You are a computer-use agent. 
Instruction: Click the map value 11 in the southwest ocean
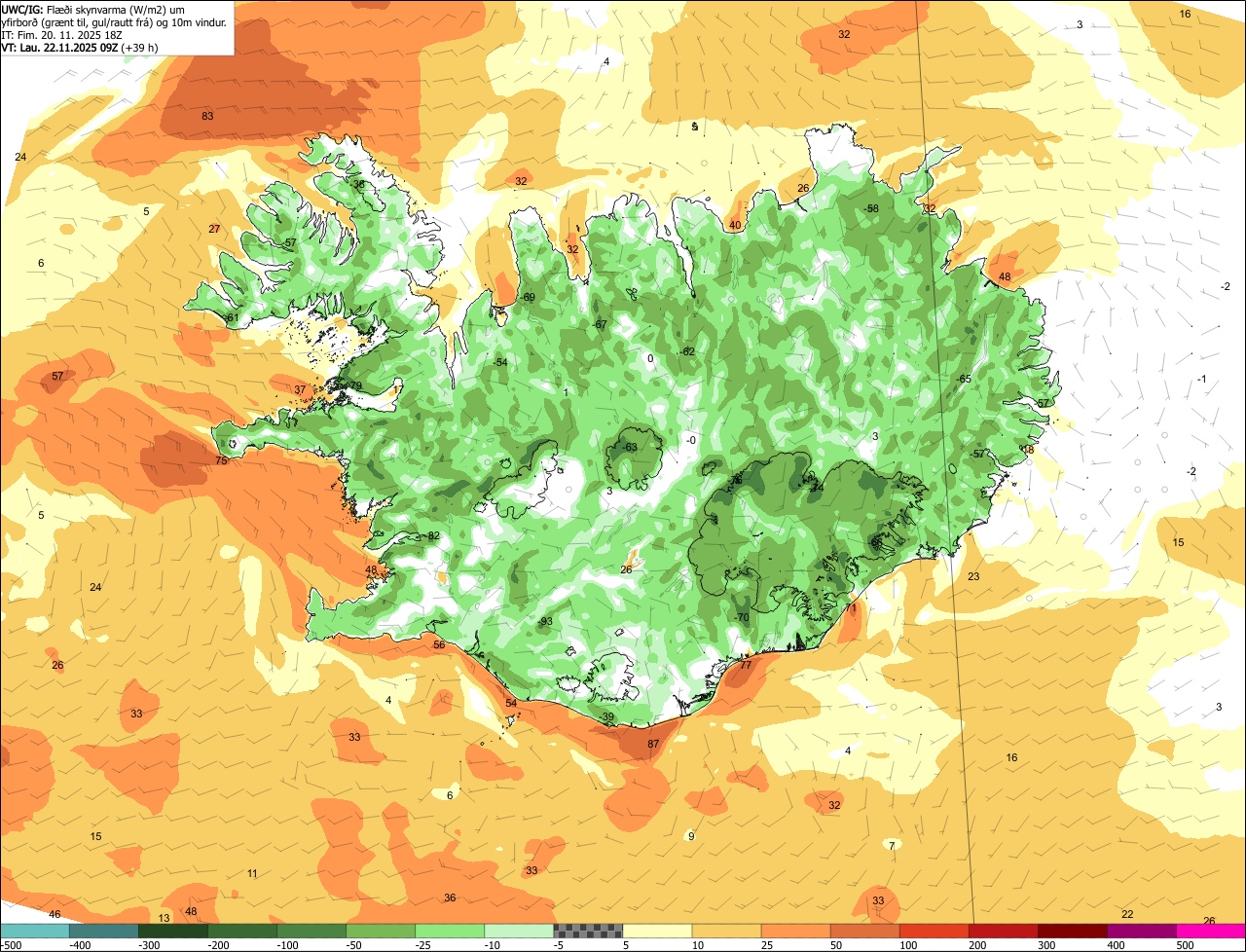point(252,873)
